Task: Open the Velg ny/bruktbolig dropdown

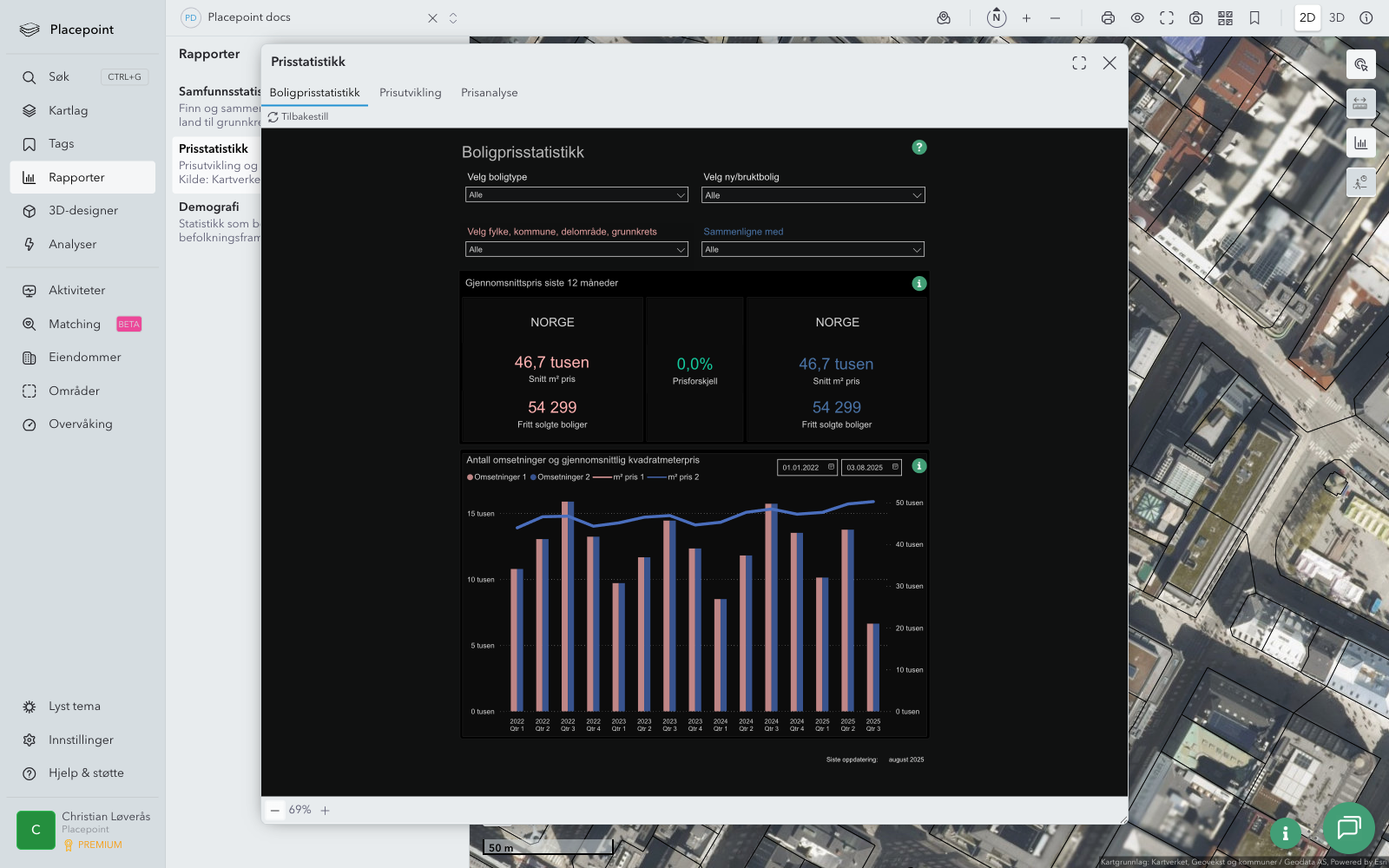Action: 813,195
